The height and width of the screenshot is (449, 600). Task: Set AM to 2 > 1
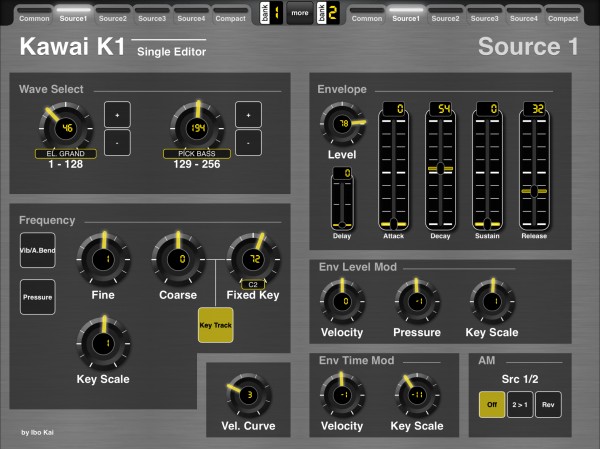(520, 404)
